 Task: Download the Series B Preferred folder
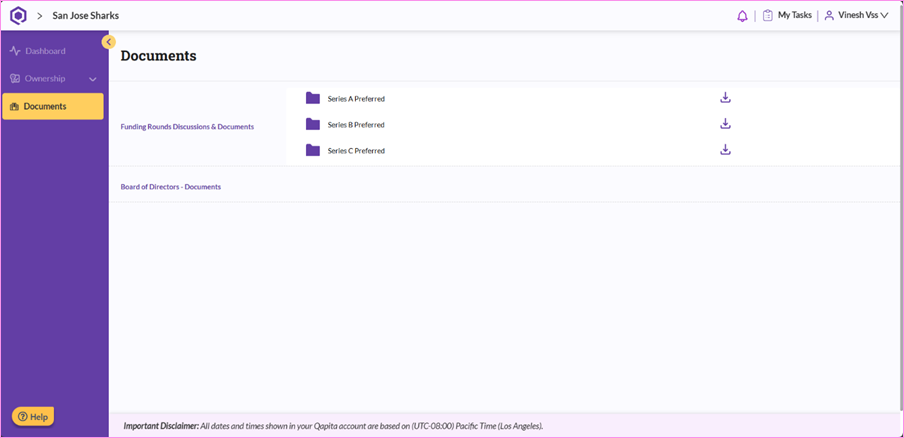click(x=725, y=123)
